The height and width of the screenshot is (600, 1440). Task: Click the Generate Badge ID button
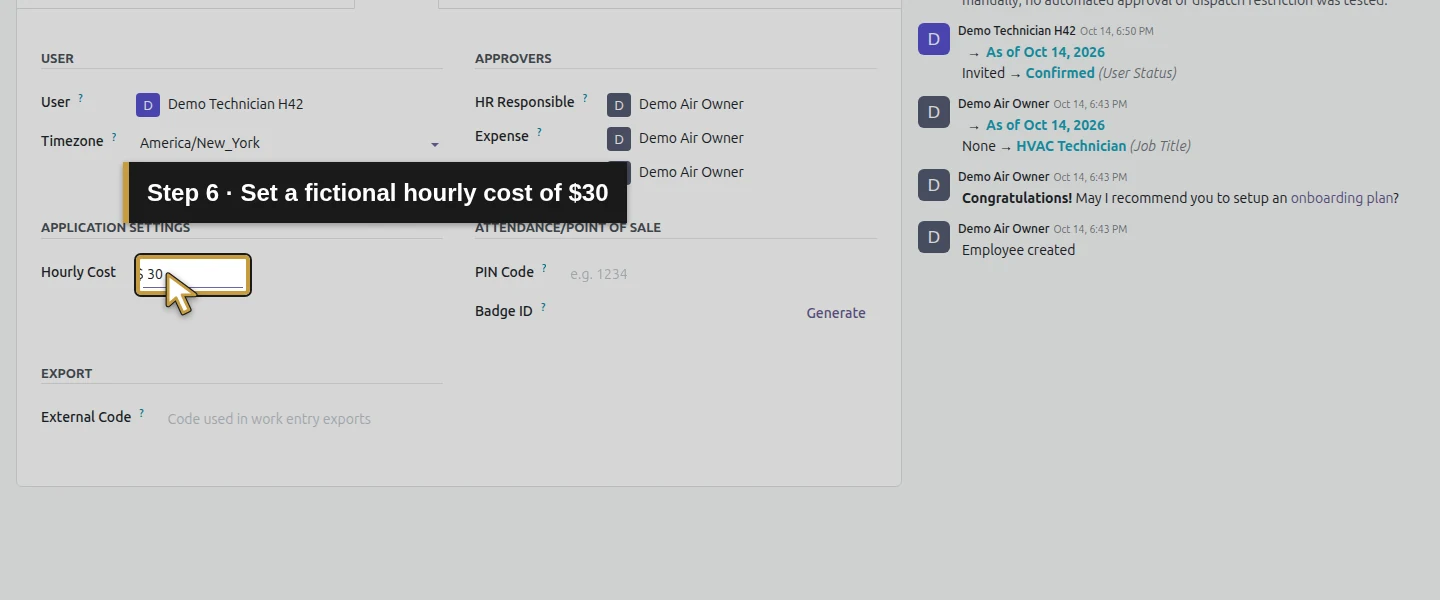coord(836,313)
